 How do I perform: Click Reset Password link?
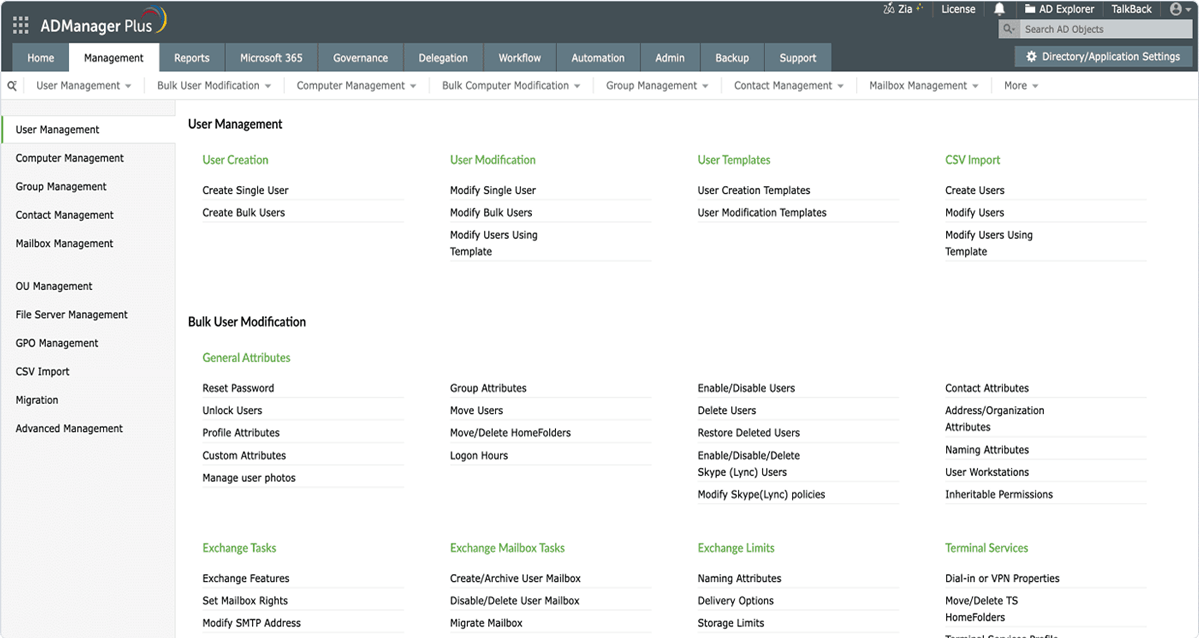[x=238, y=388]
